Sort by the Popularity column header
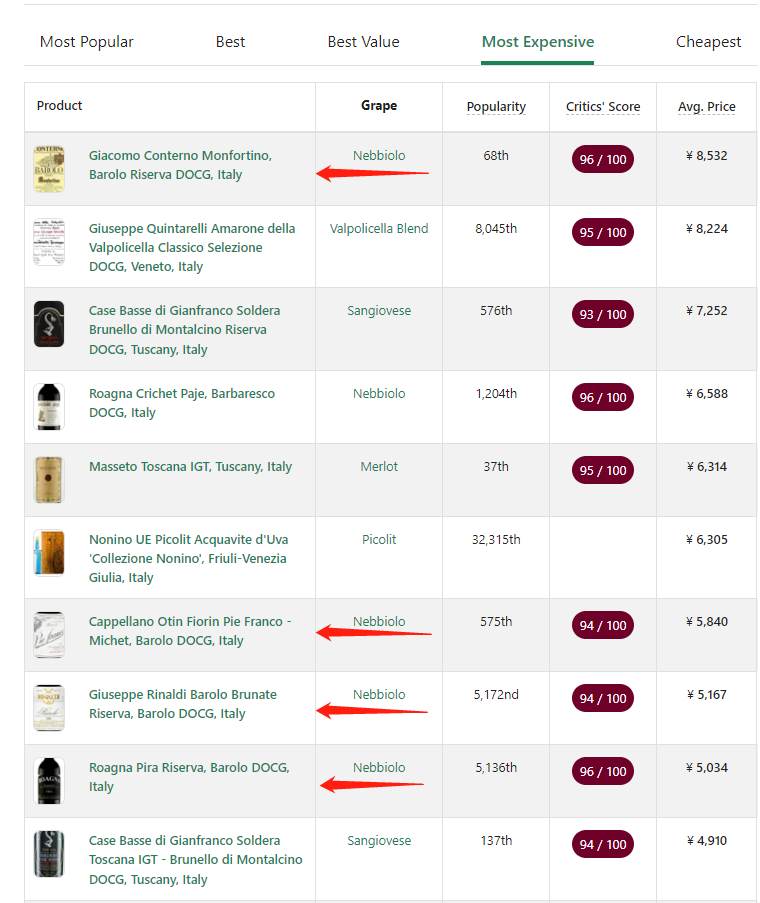This screenshot has width=760, height=903. [x=496, y=107]
